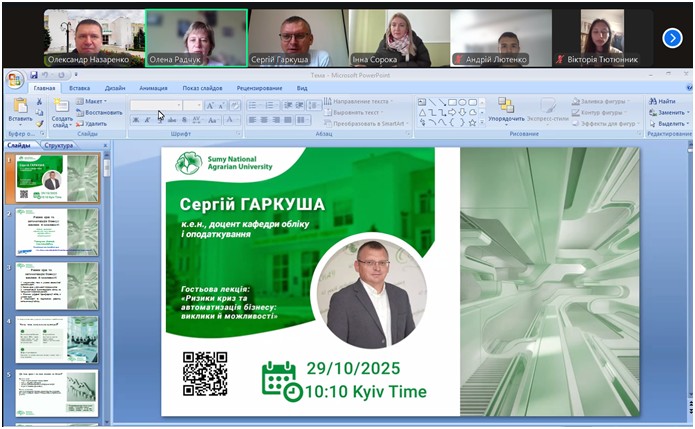Select the third slide thumbnail
The height and width of the screenshot is (429, 695).
click(56, 286)
